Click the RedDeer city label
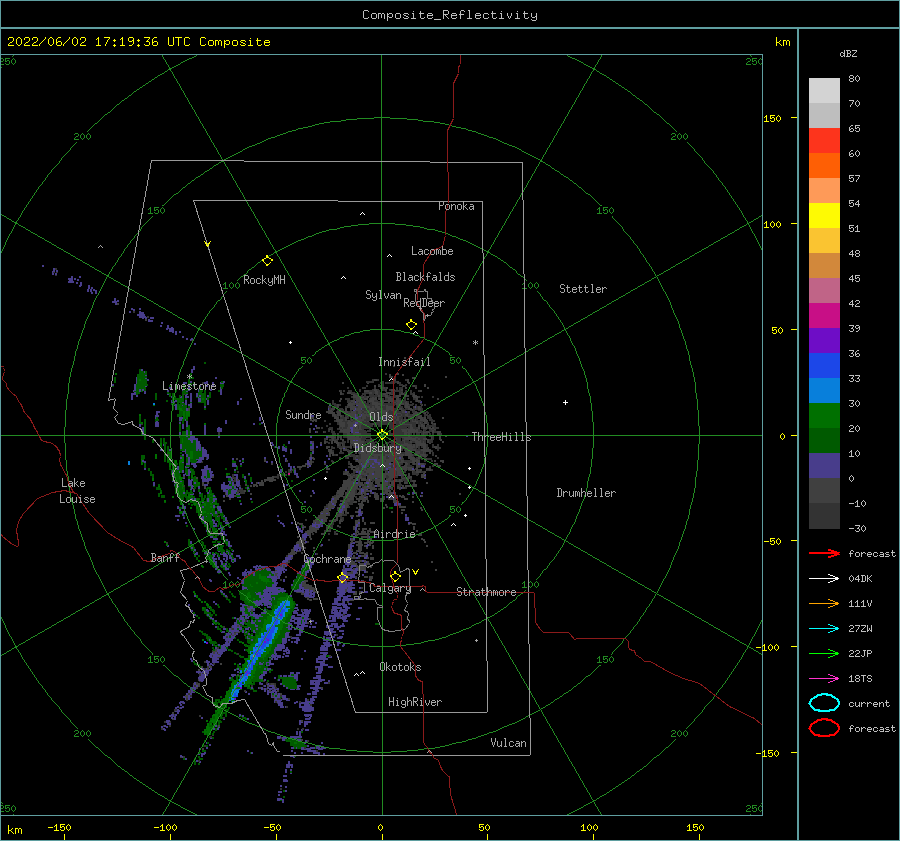 point(424,303)
